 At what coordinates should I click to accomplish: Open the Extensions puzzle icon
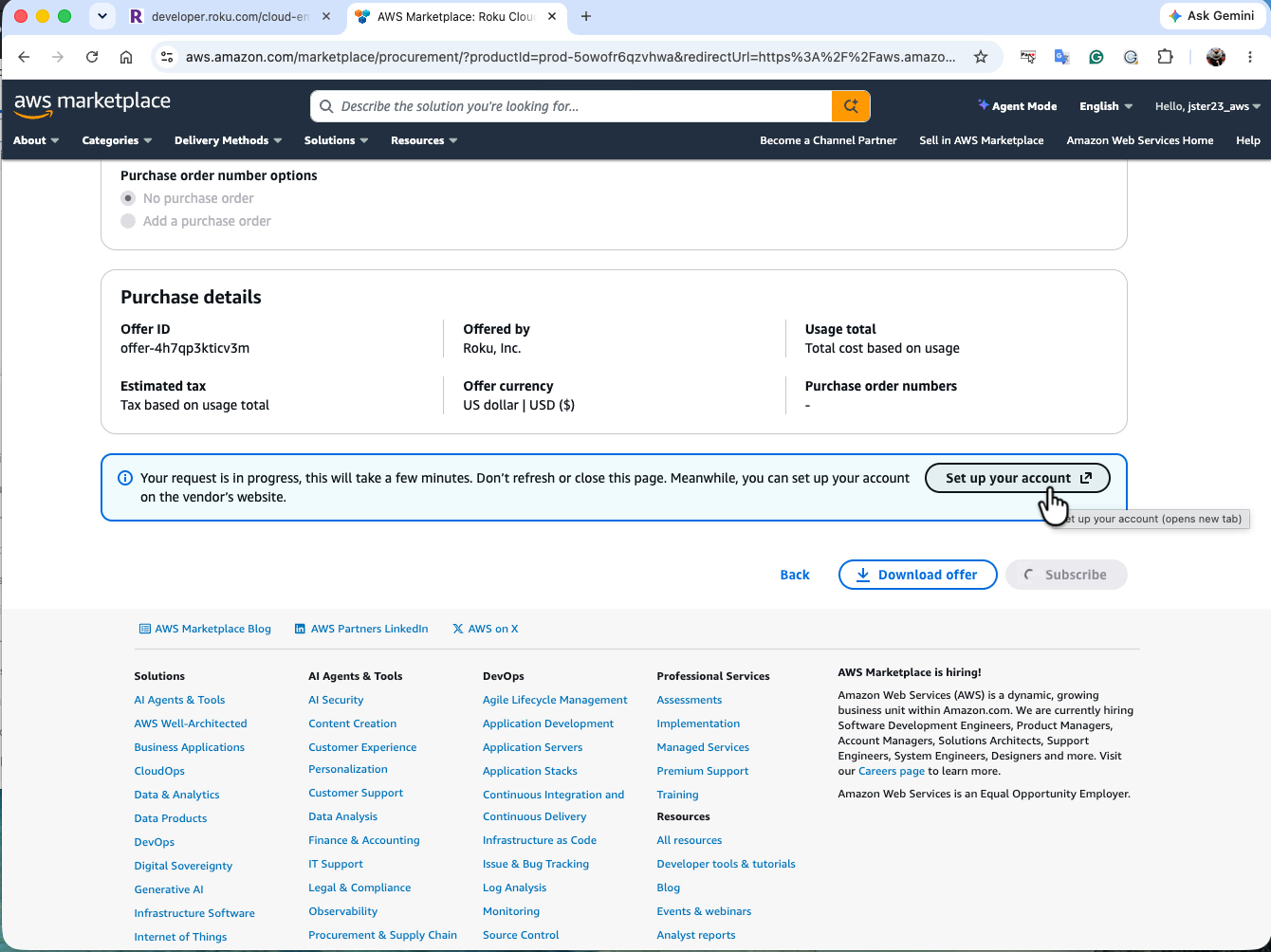[1165, 57]
